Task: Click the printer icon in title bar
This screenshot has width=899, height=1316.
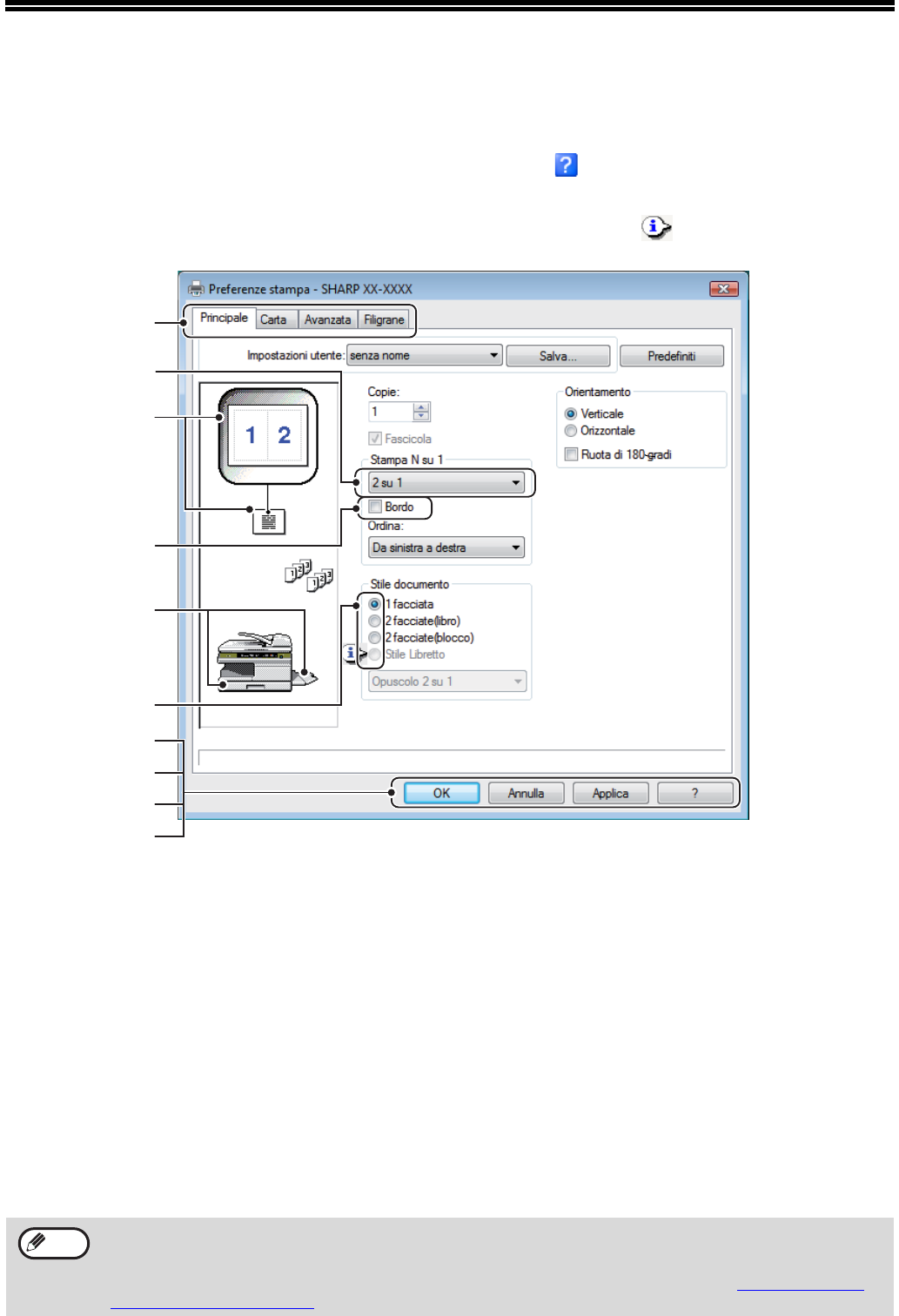Action: pos(196,289)
